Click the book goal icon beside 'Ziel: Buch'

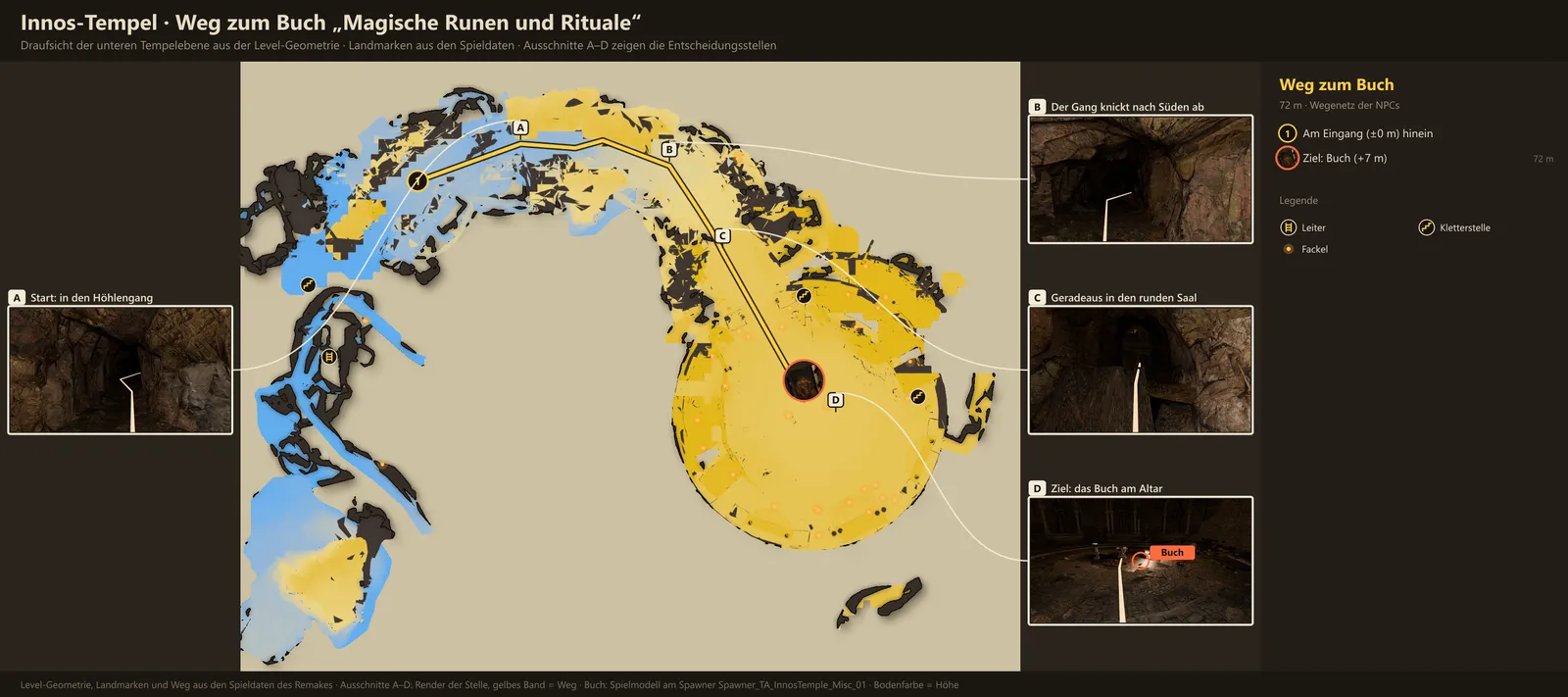pos(1288,158)
